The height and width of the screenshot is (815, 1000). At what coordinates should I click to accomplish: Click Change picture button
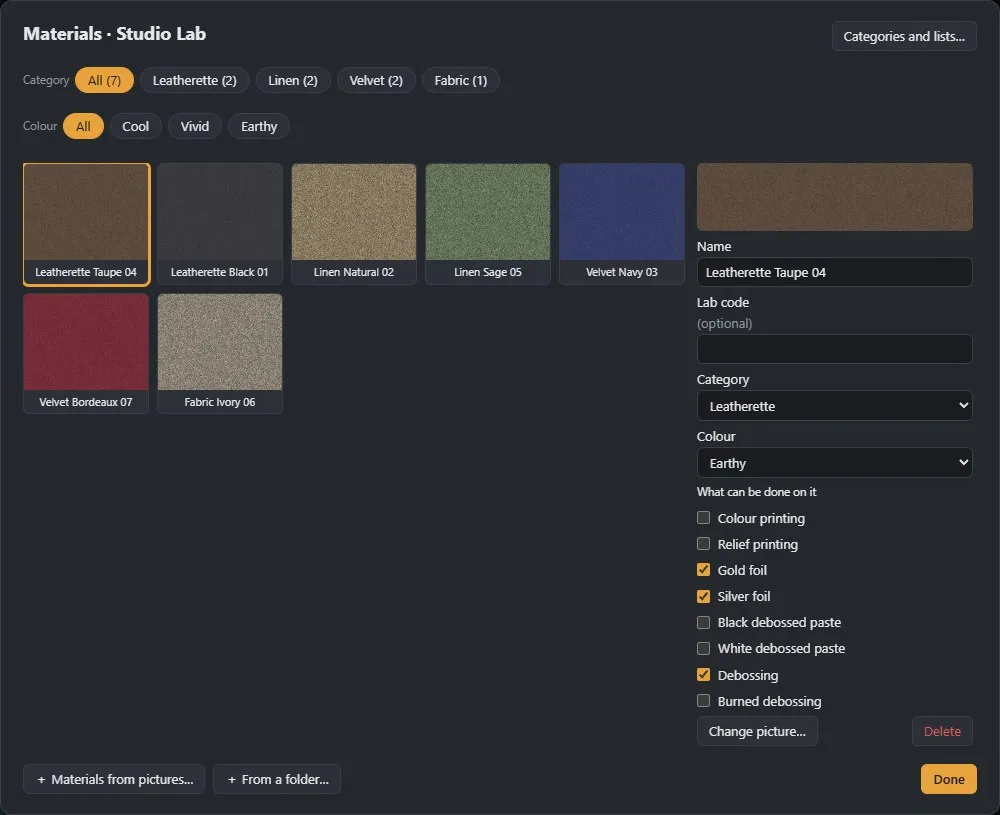coord(757,731)
